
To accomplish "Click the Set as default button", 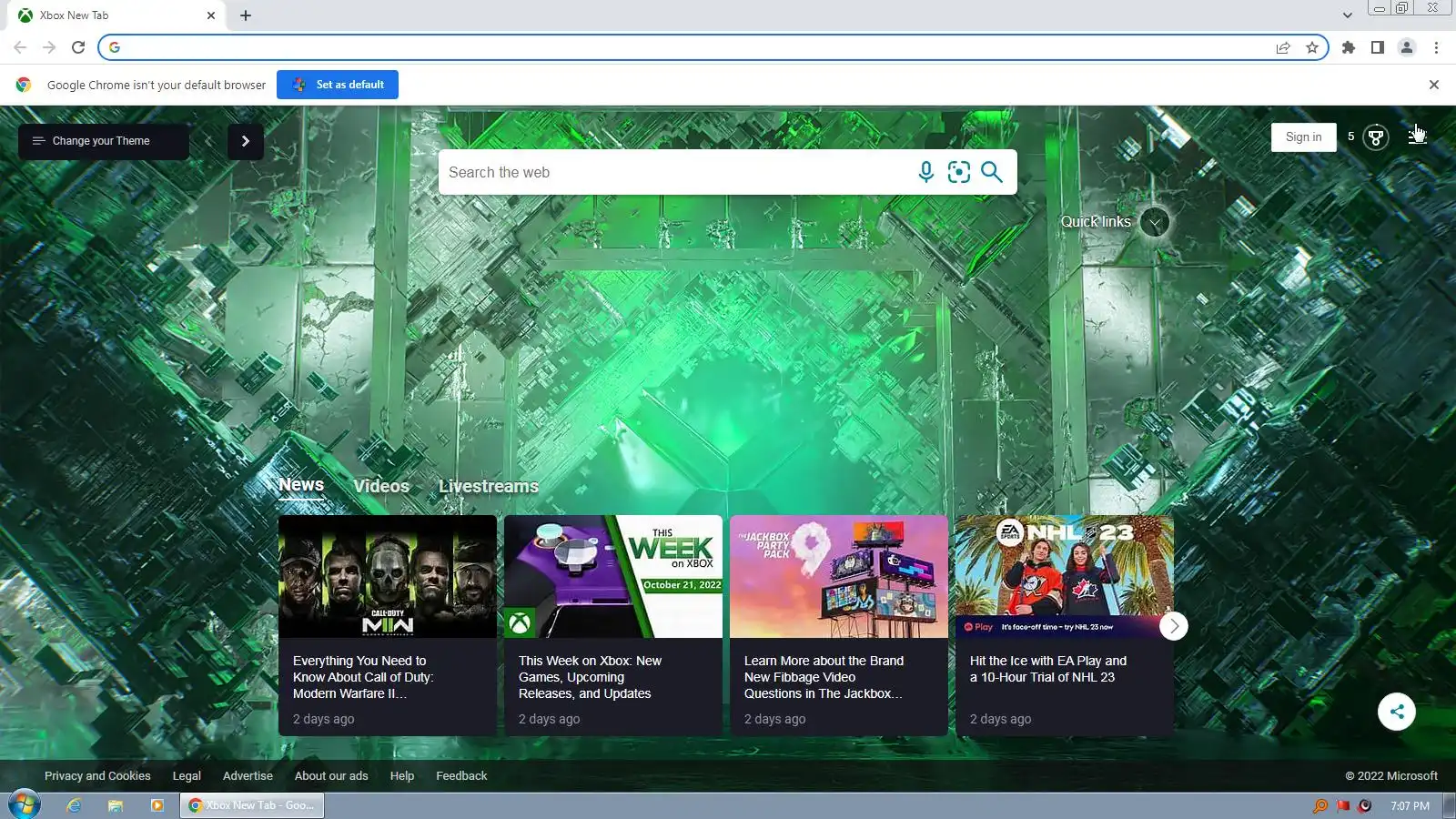I will [x=338, y=85].
